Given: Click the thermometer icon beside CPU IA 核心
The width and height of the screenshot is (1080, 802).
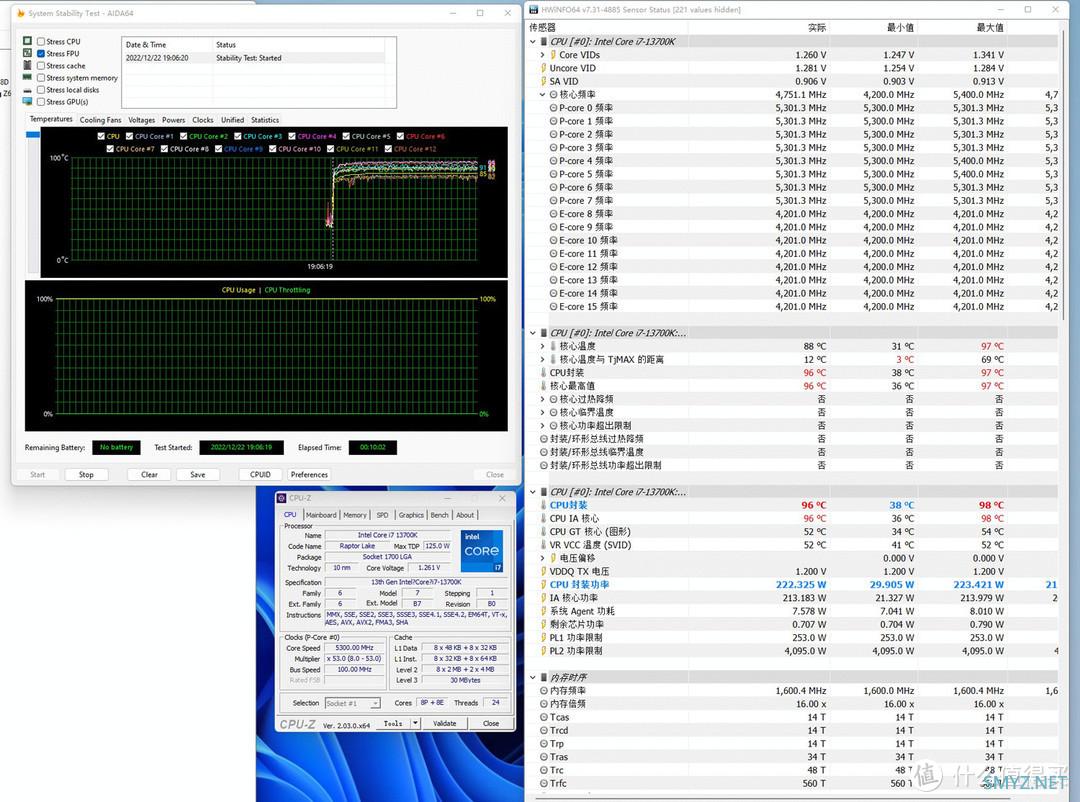Looking at the screenshot, I should [x=543, y=519].
